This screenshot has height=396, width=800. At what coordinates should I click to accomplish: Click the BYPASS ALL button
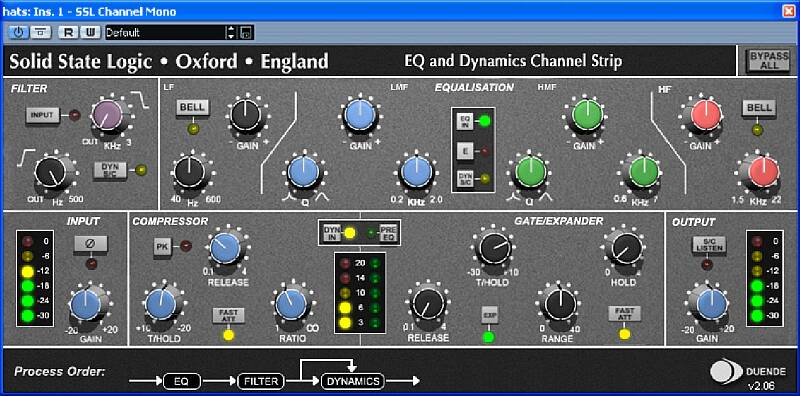(769, 61)
